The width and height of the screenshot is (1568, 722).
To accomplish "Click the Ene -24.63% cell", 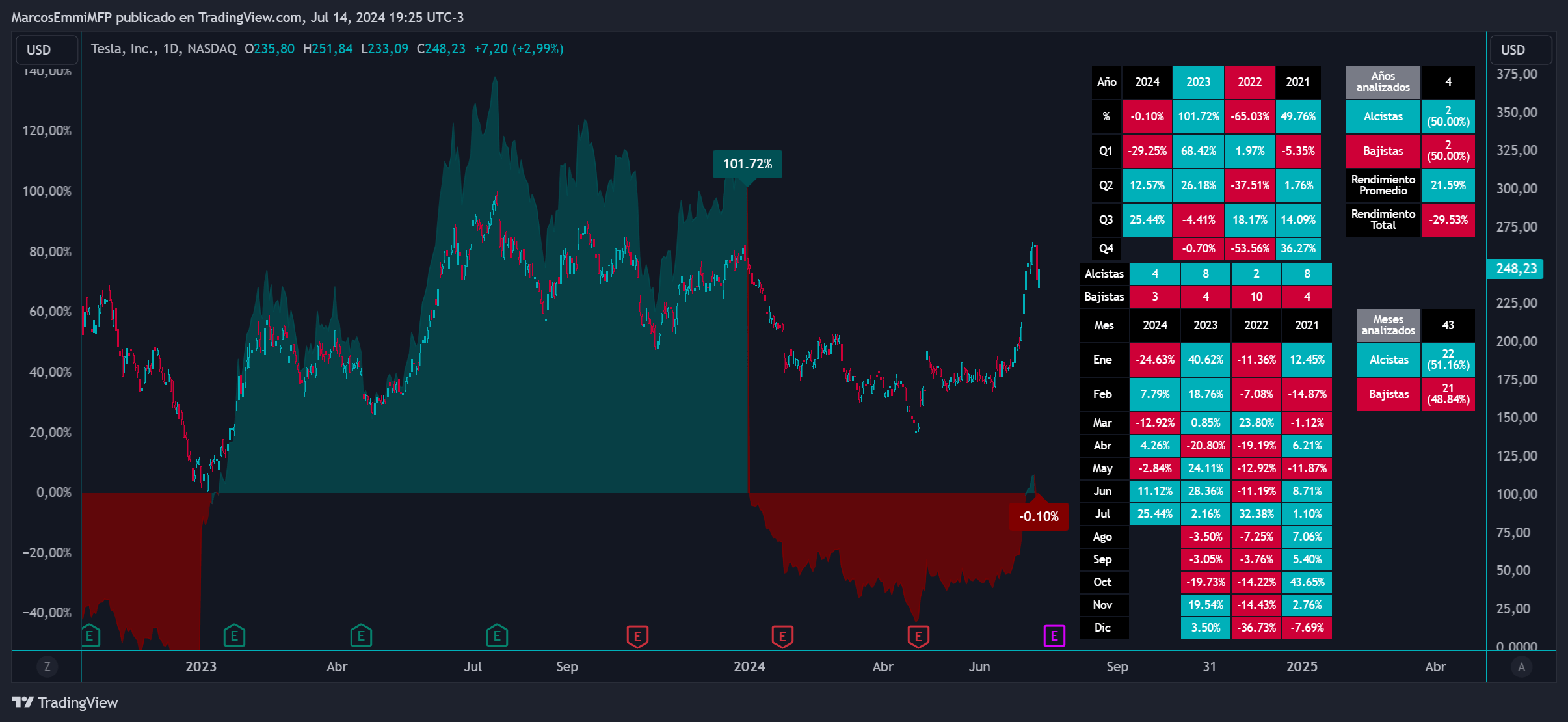I will click(x=1155, y=360).
